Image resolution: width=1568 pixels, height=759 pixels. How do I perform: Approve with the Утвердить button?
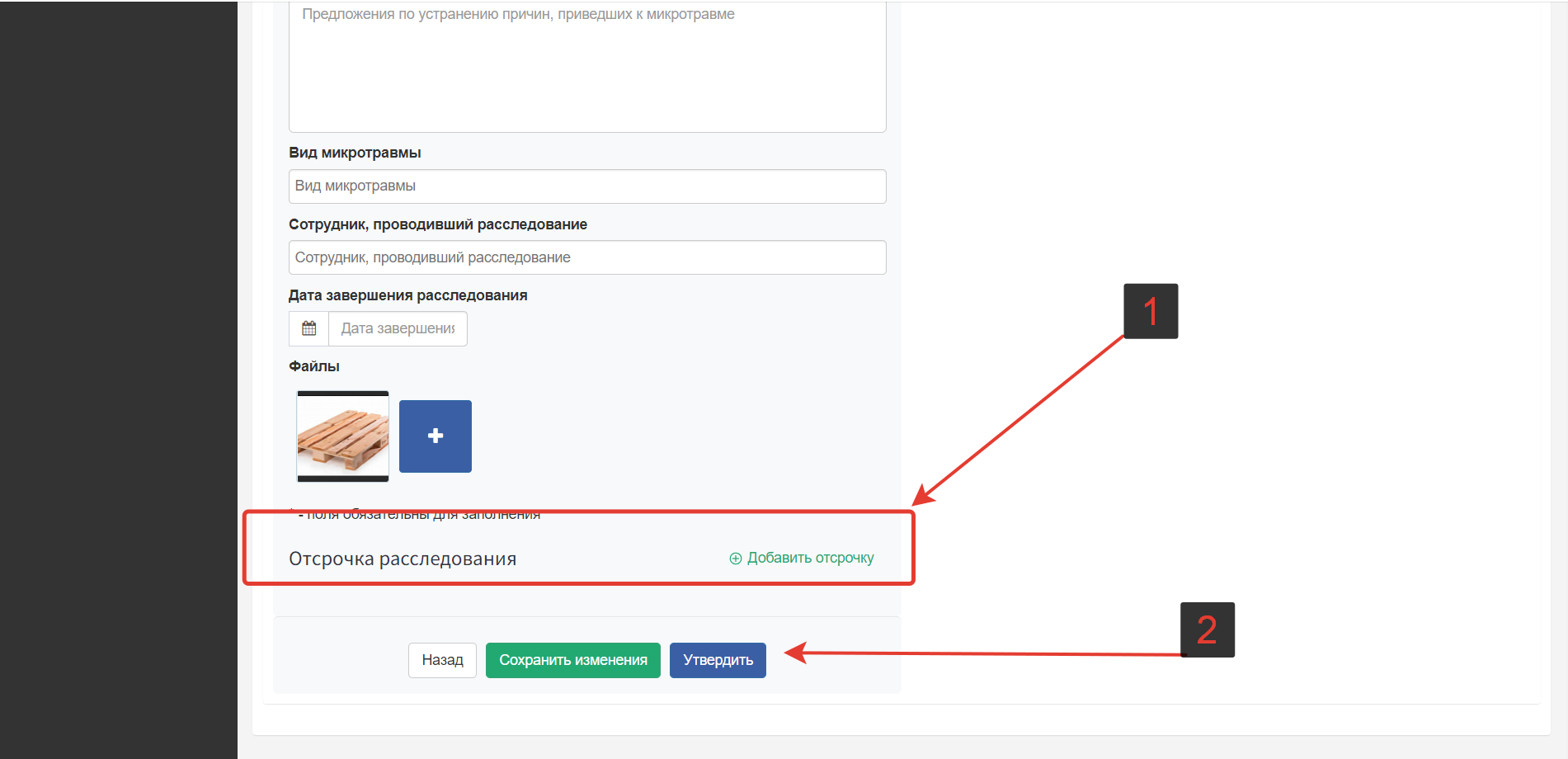tap(718, 660)
